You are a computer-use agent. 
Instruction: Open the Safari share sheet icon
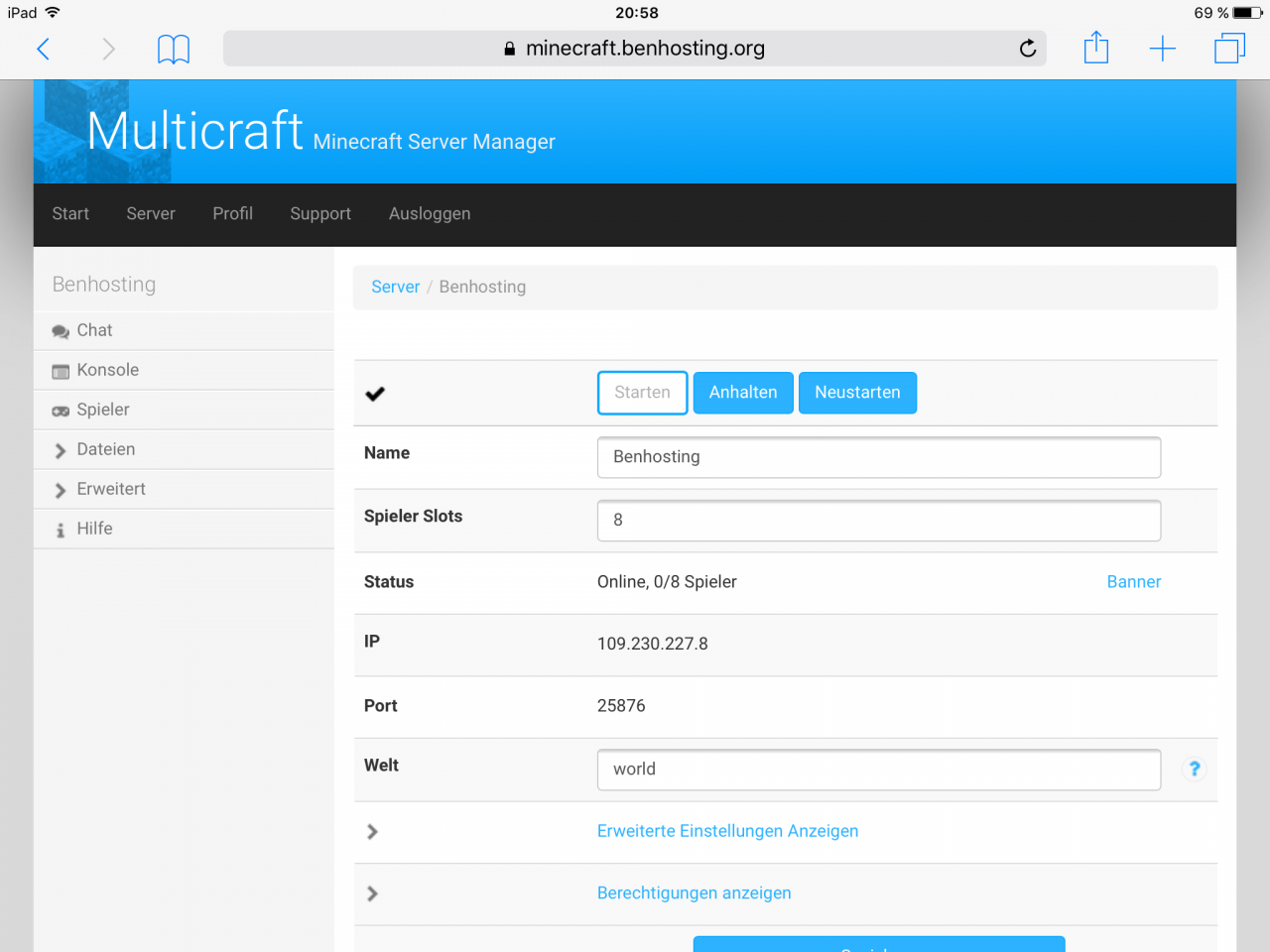(1096, 48)
